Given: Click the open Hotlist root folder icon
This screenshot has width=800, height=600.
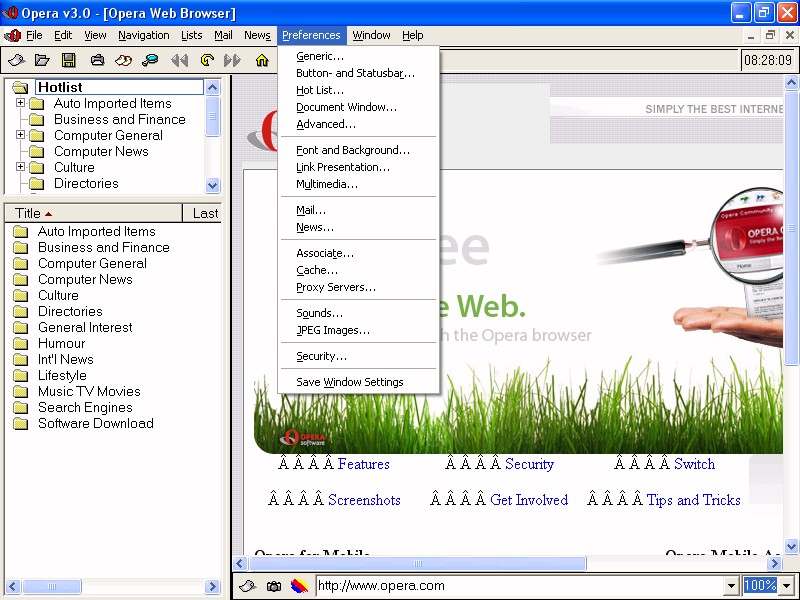Looking at the screenshot, I should pyautogui.click(x=20, y=87).
